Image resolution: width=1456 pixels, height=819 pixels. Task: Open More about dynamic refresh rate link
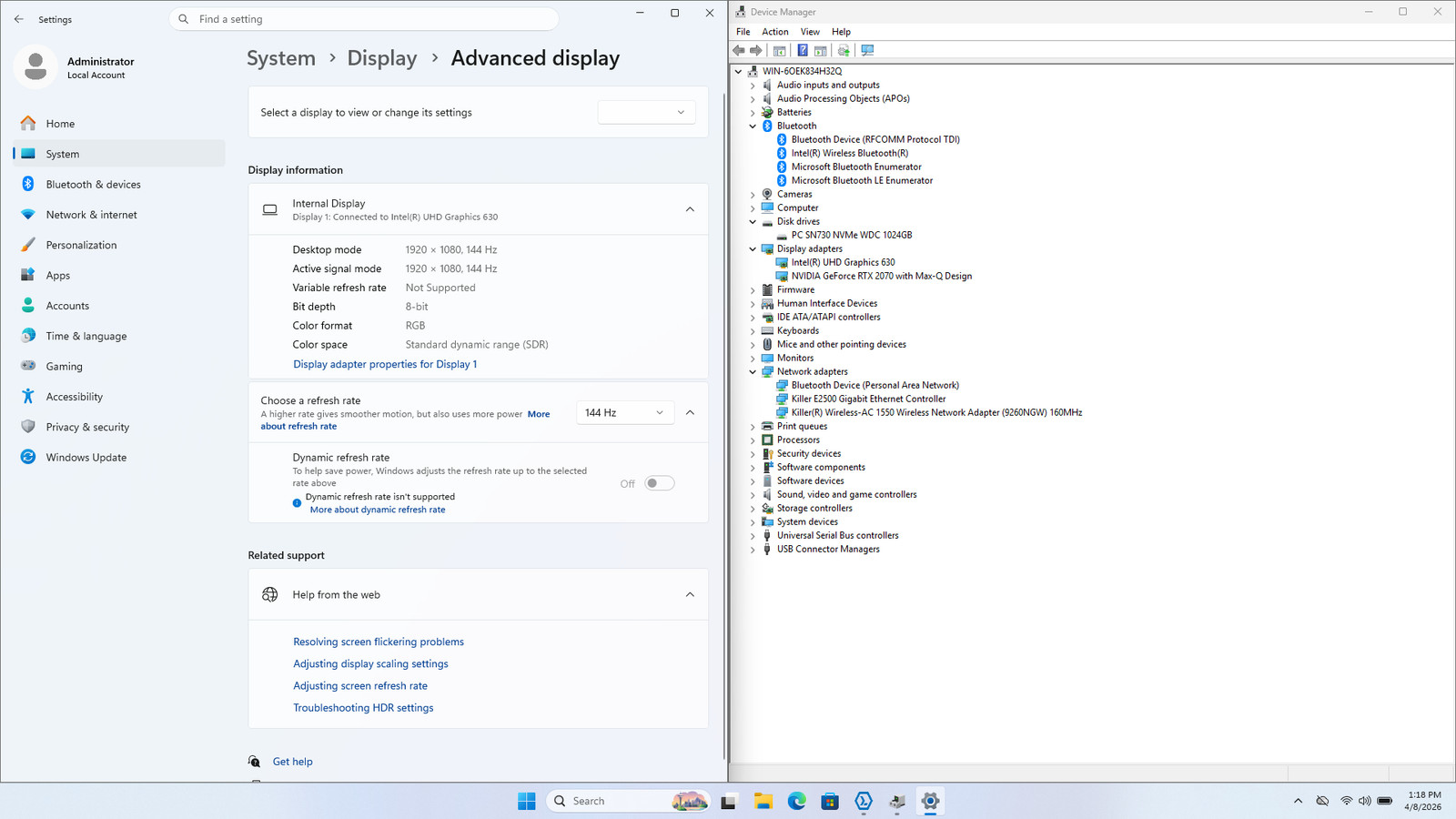[378, 510]
